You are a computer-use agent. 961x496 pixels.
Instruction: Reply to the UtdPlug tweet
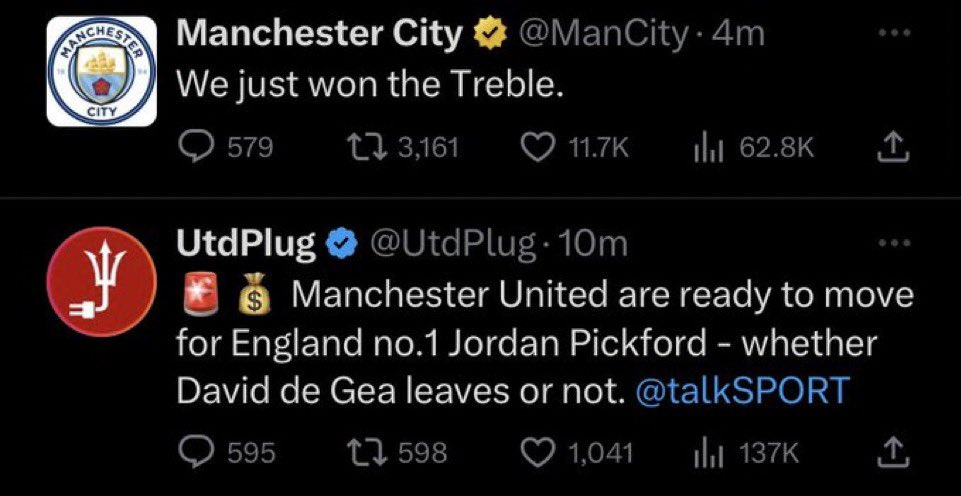pos(227,453)
